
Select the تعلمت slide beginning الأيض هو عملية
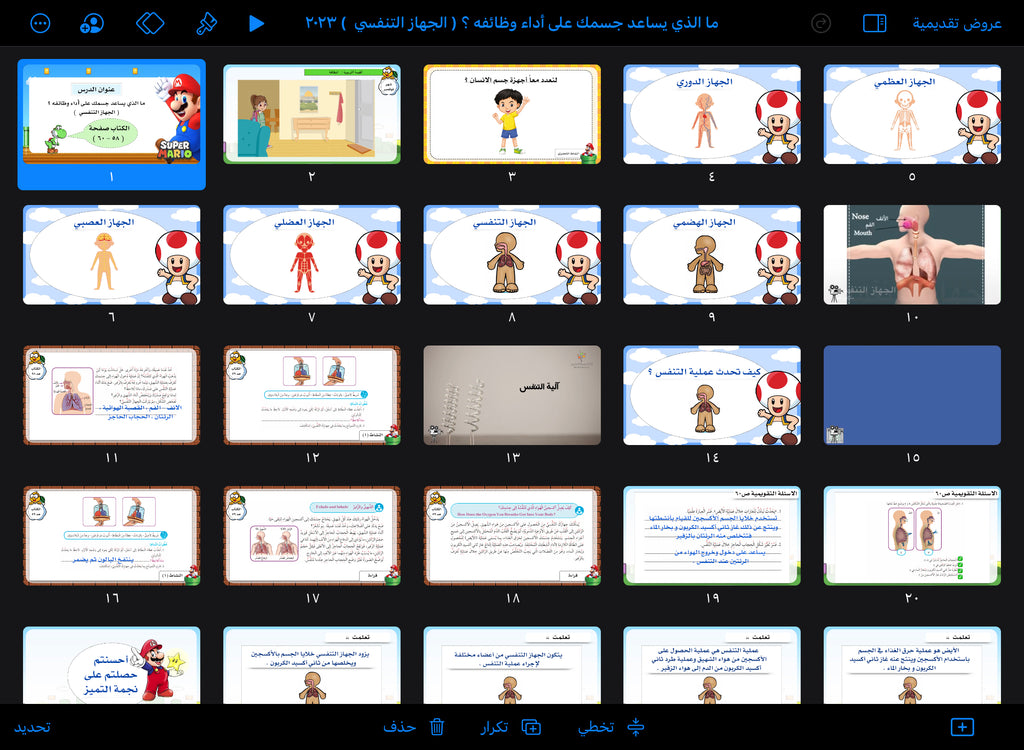(912, 665)
